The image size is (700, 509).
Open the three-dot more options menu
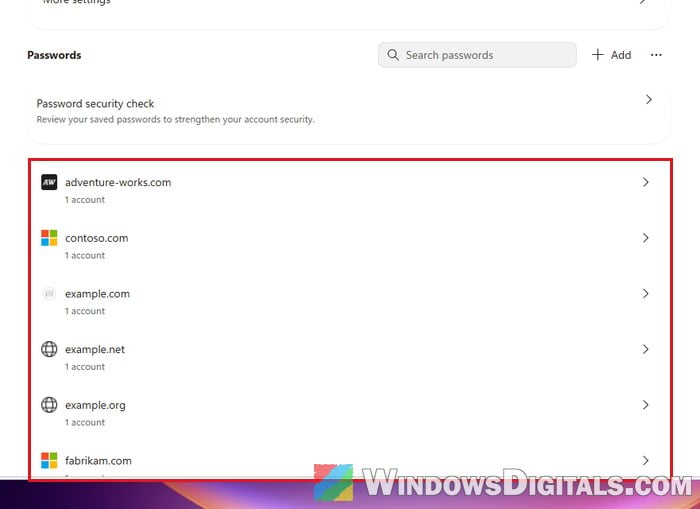pyautogui.click(x=656, y=55)
